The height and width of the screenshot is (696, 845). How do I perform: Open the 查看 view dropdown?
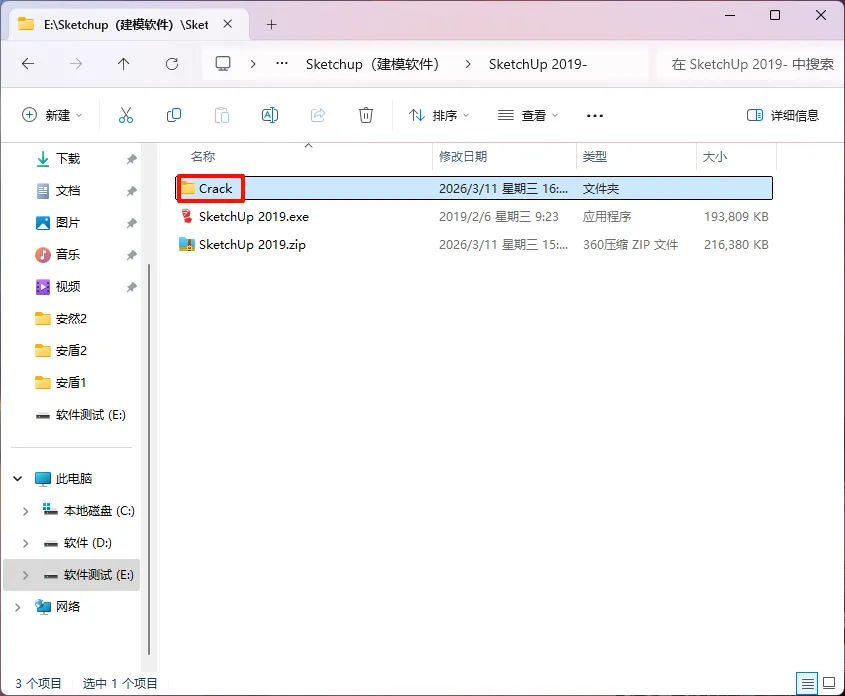click(528, 115)
